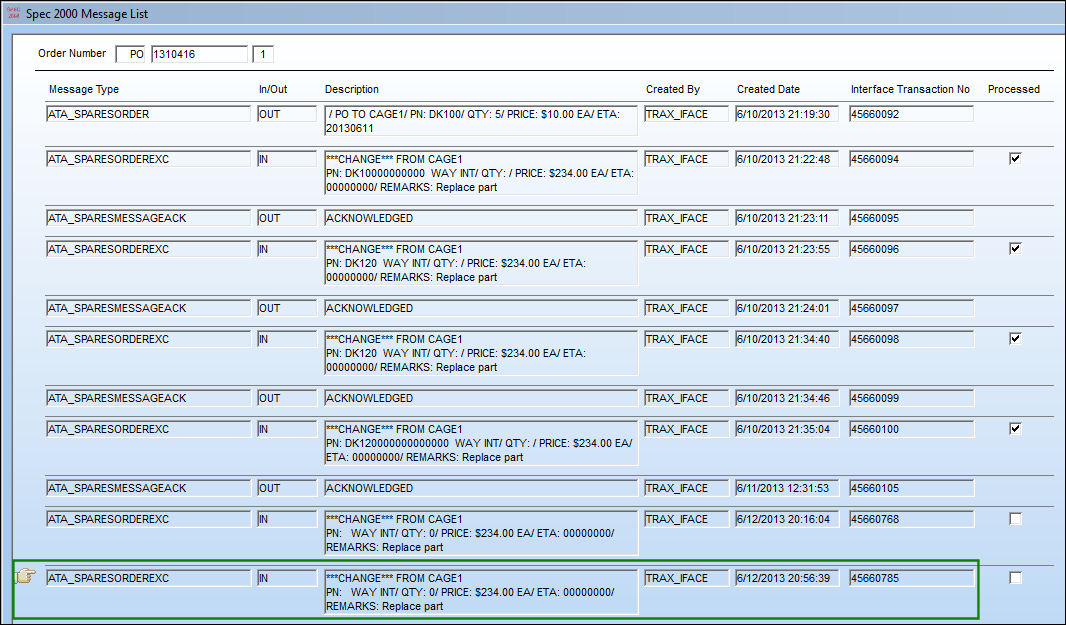This screenshot has height=625, width=1066.
Task: Uncheck Processed for transaction 45660100
Action: (x=1015, y=428)
